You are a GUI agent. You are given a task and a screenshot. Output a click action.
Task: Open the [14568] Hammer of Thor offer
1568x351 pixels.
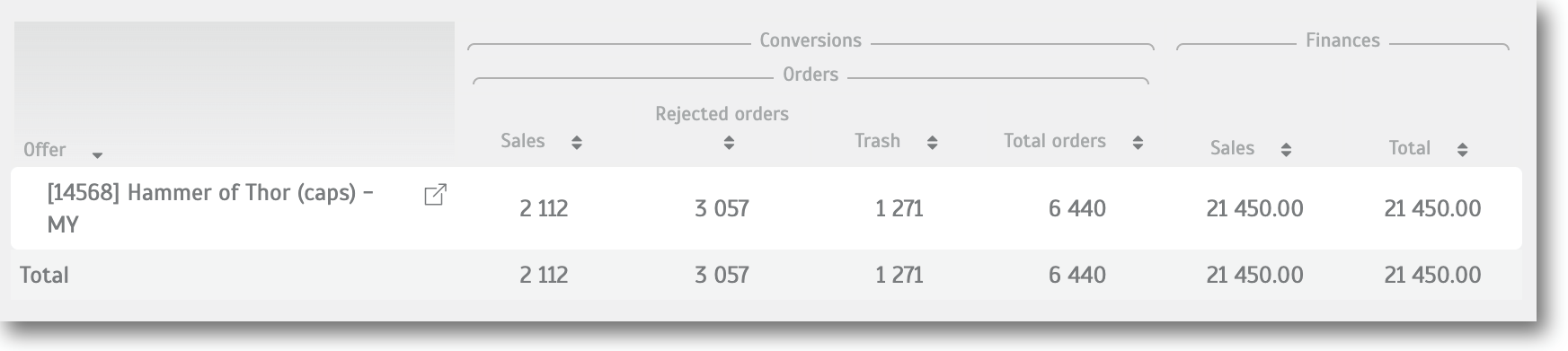(210, 208)
